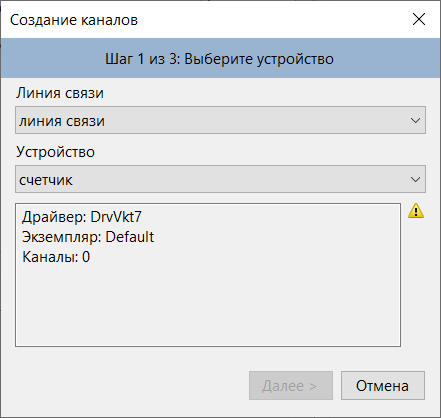The image size is (441, 418).
Task: Click the 'Драйвер: DrvVkt7' info line
Action: 82,217
